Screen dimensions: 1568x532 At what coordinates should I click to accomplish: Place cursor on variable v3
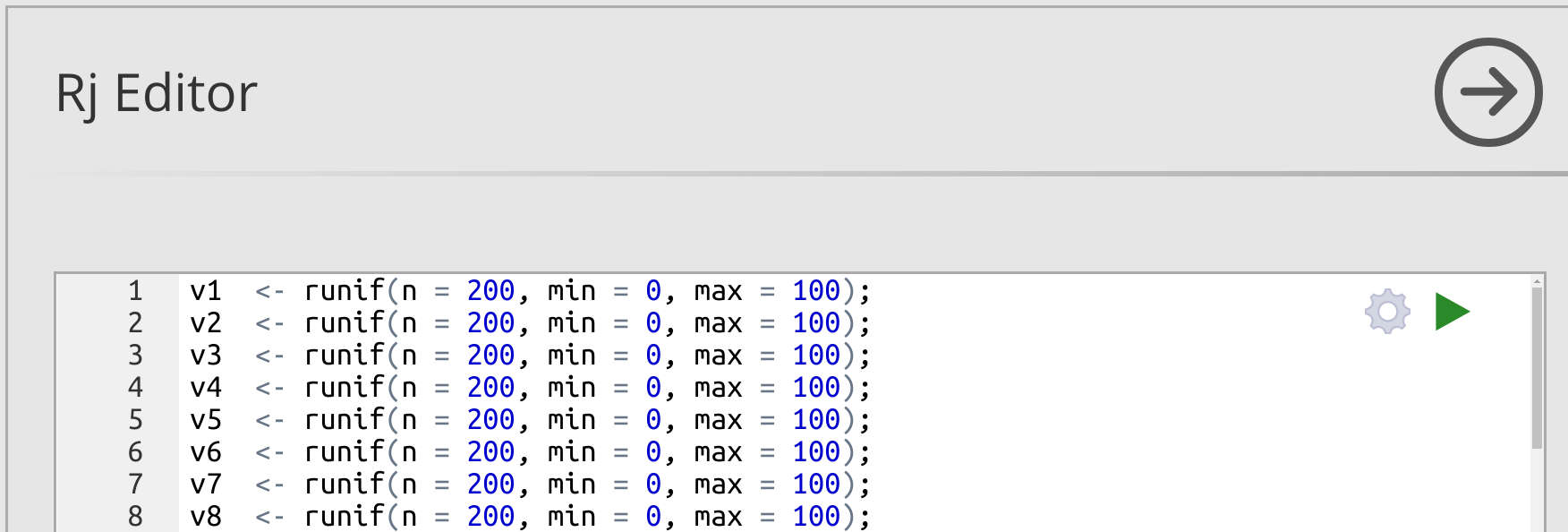tap(206, 356)
